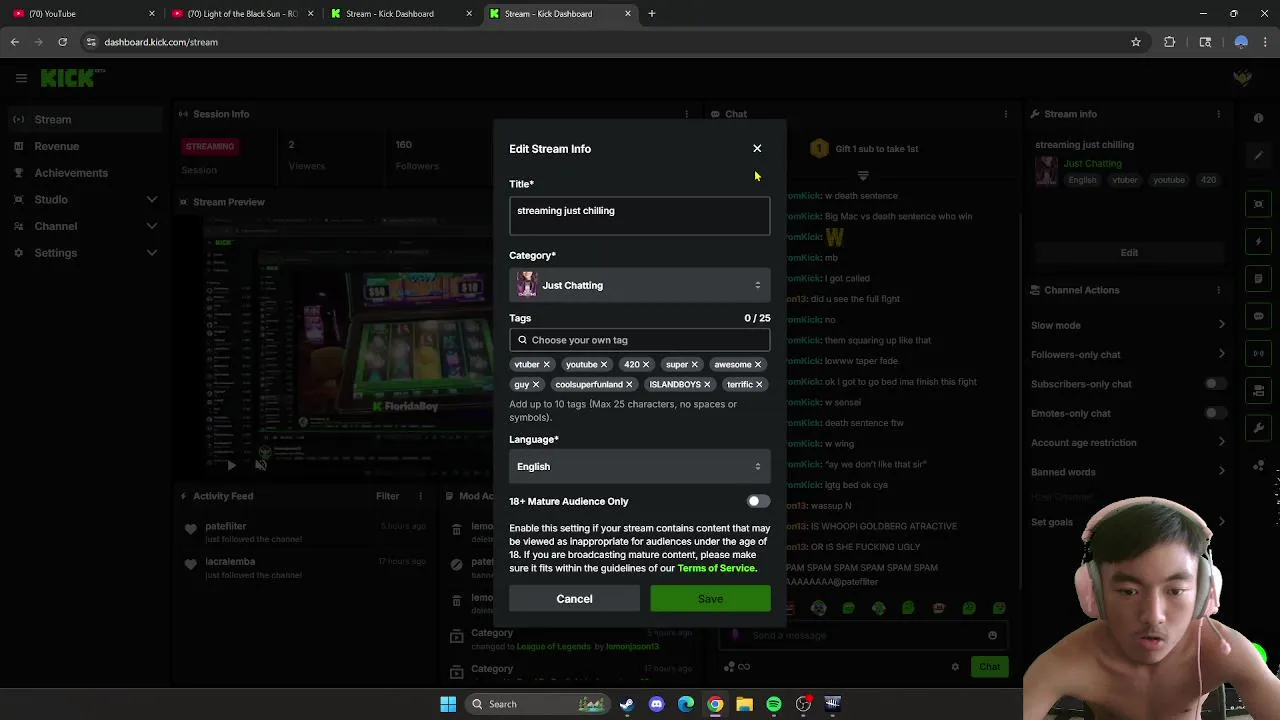Reload the browser page
The width and height of the screenshot is (1280, 720).
[x=62, y=42]
